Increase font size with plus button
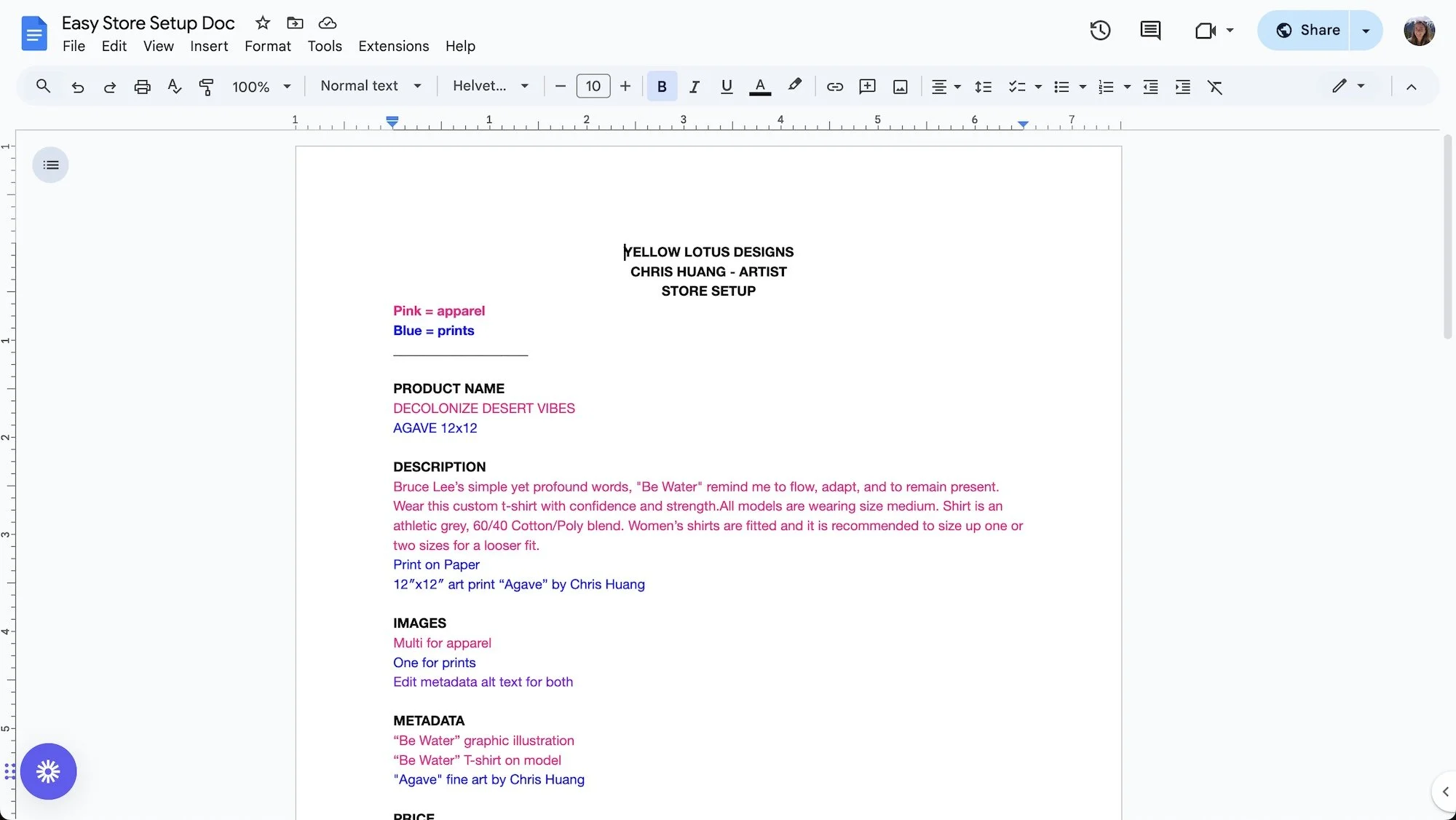This screenshot has width=1456, height=820. click(x=625, y=87)
